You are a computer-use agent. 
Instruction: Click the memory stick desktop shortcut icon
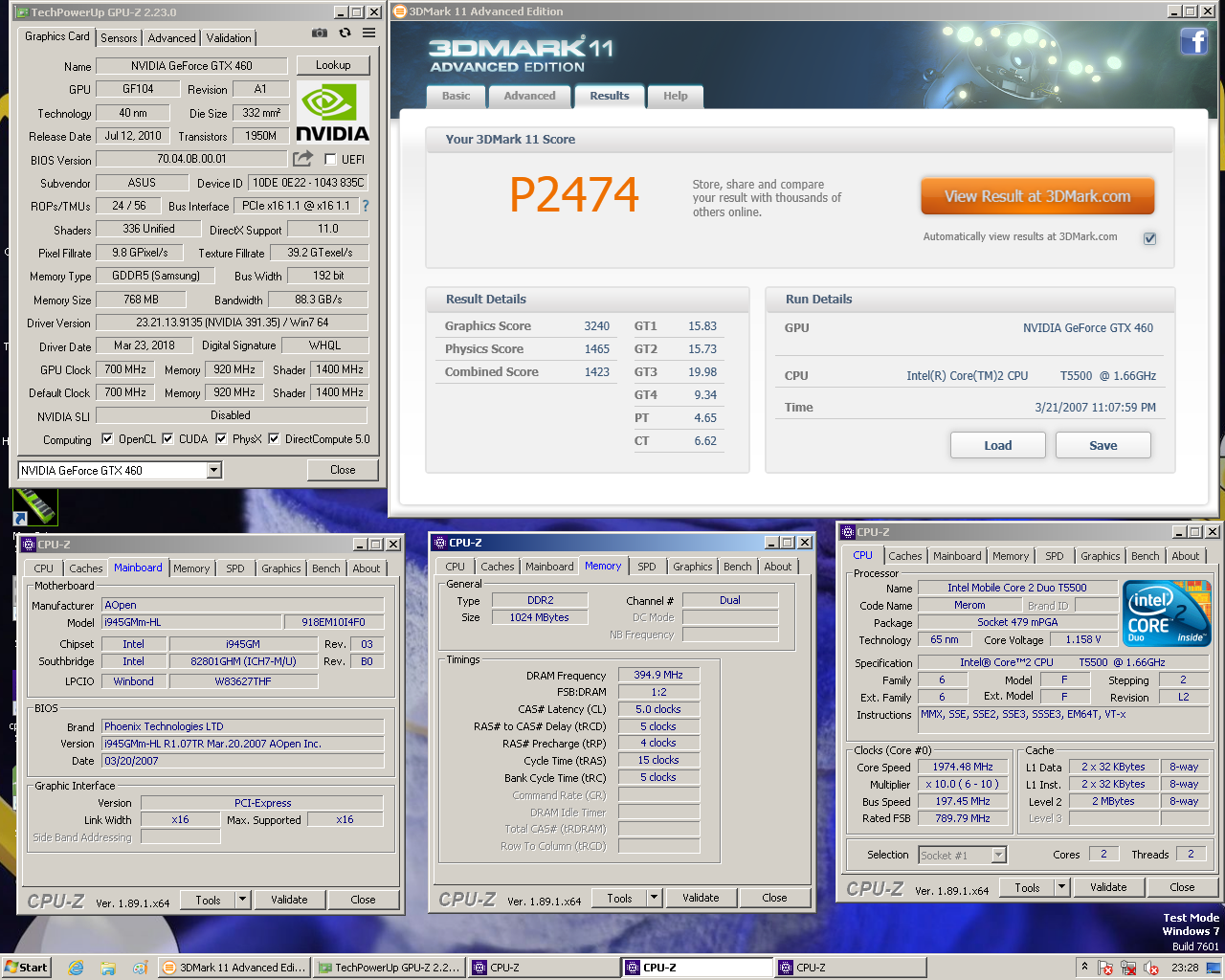pos(35,507)
